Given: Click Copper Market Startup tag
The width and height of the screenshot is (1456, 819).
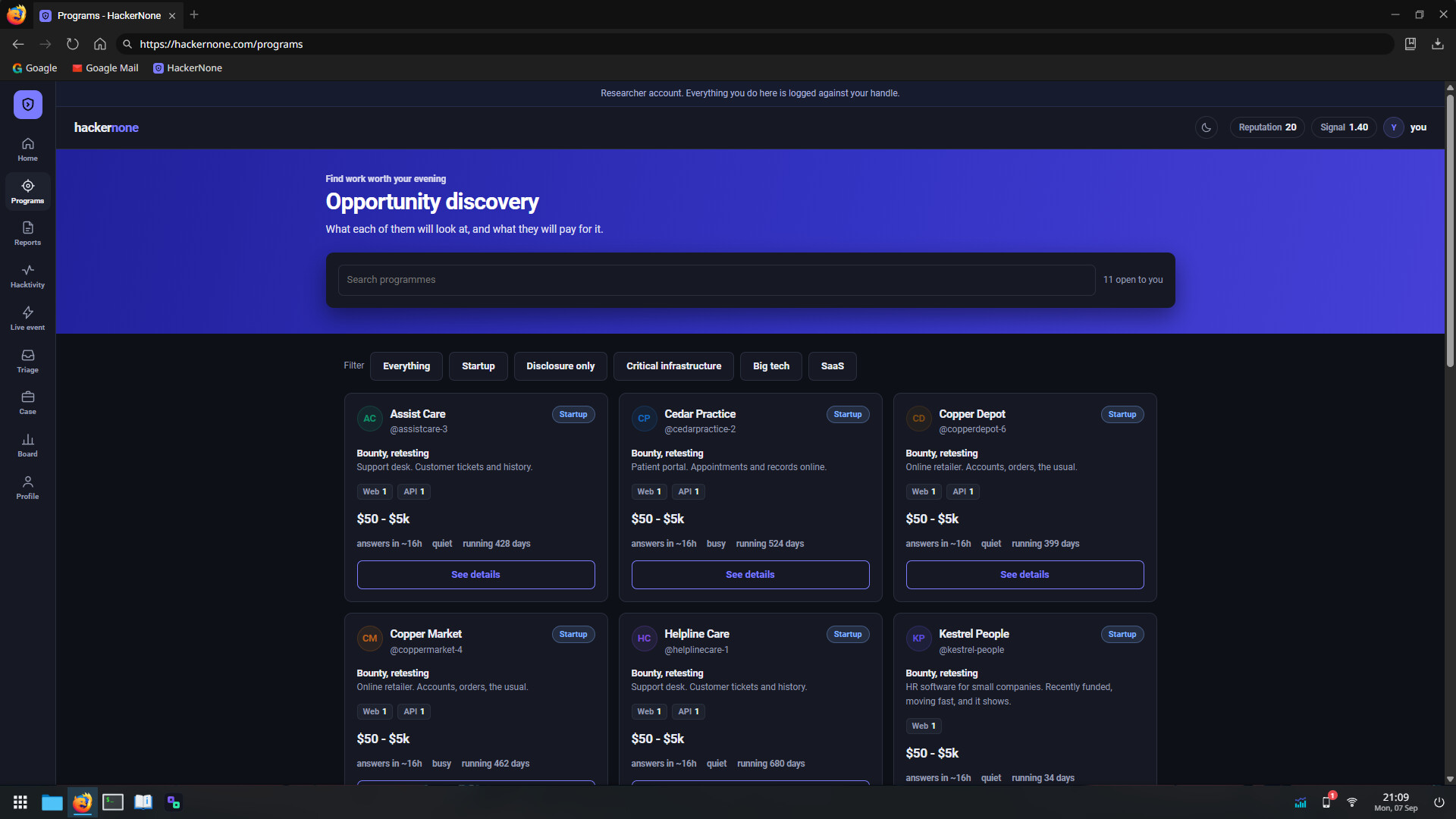Looking at the screenshot, I should (573, 635).
